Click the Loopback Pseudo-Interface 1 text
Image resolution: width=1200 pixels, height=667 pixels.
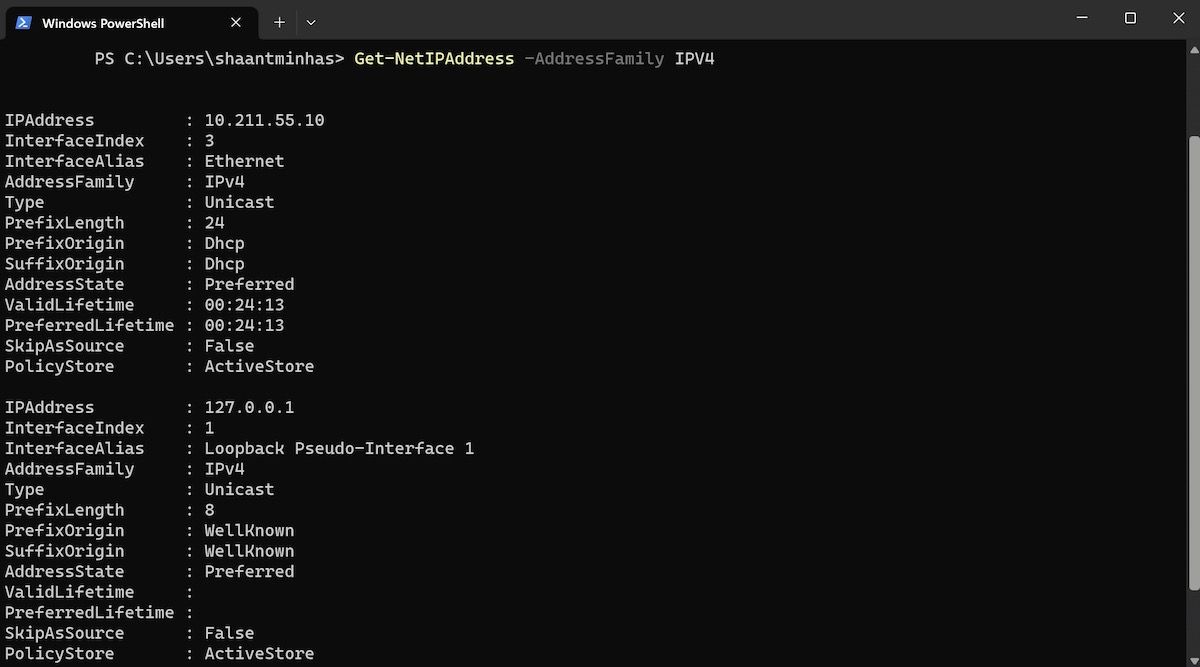point(339,448)
